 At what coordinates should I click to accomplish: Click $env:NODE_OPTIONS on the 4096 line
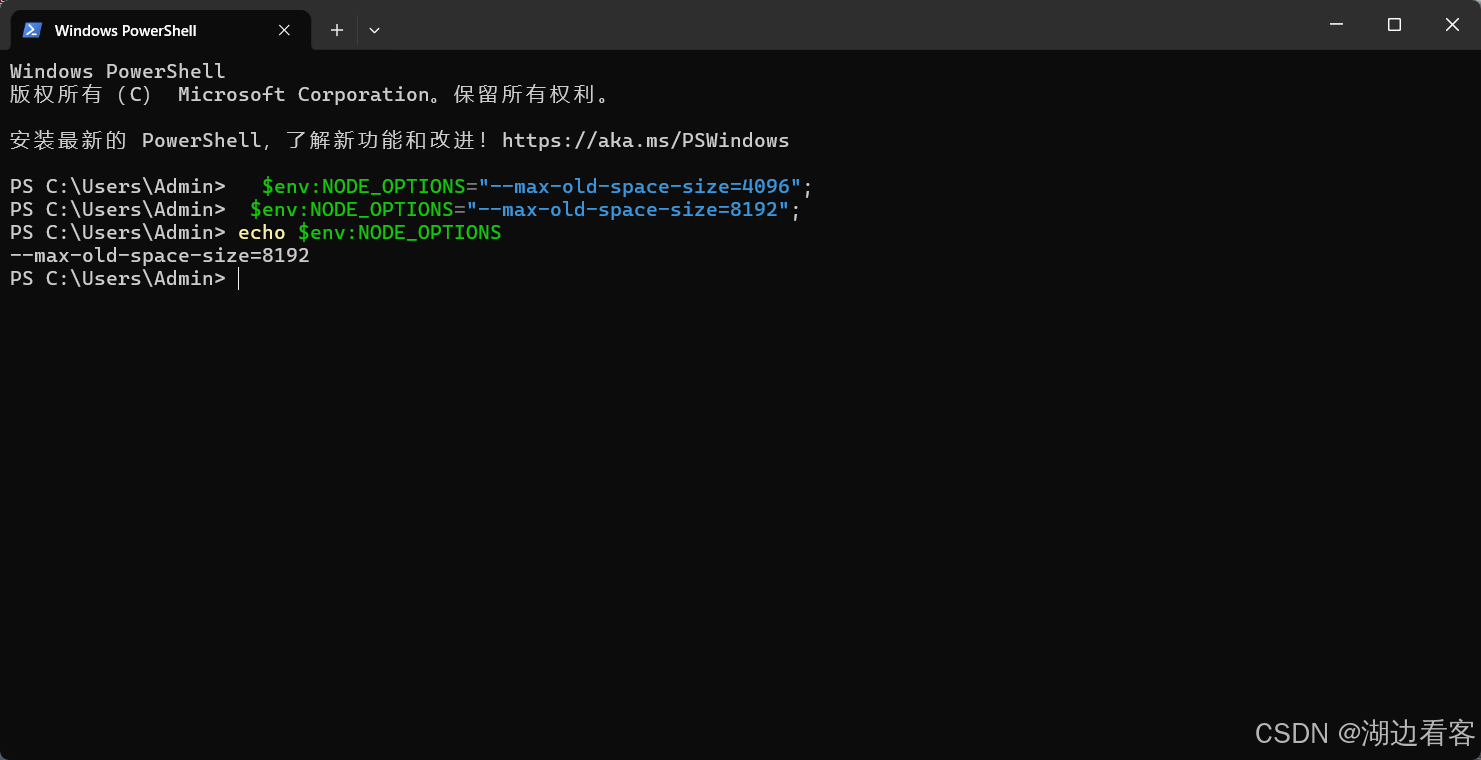point(364,186)
